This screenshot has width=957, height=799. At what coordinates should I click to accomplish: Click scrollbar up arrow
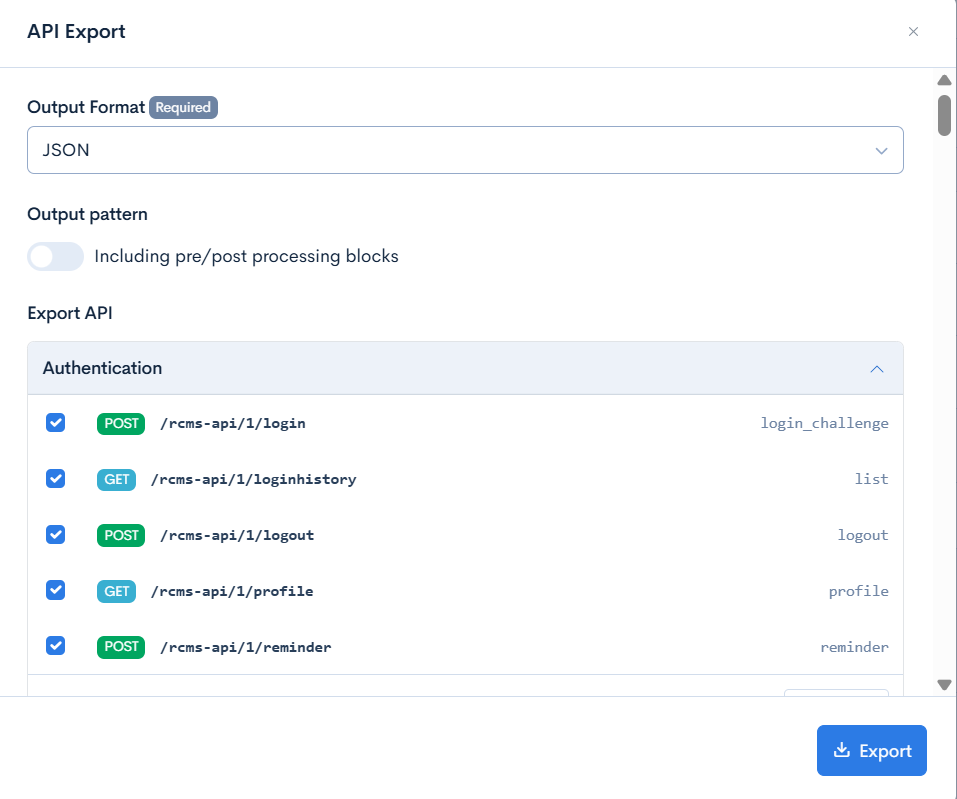point(943,80)
